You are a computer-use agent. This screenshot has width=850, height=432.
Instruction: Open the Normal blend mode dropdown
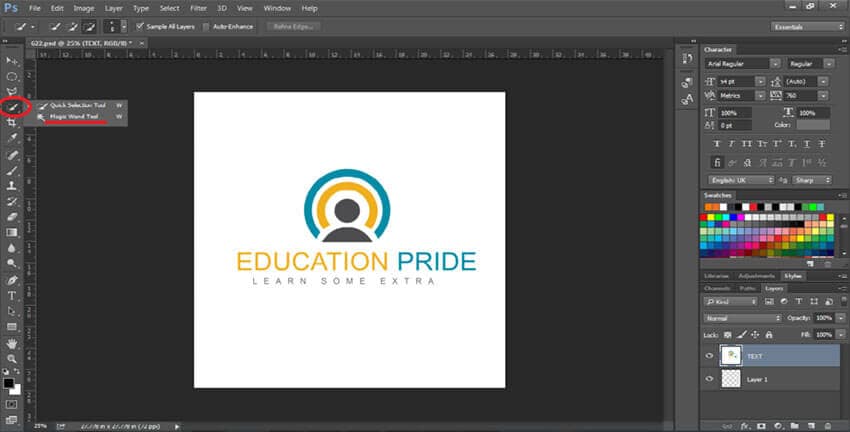[743, 318]
